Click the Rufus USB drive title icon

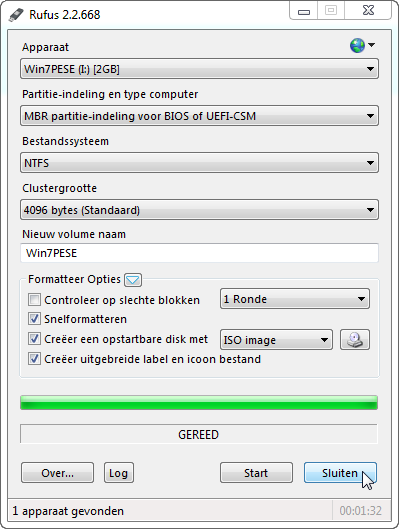16,15
